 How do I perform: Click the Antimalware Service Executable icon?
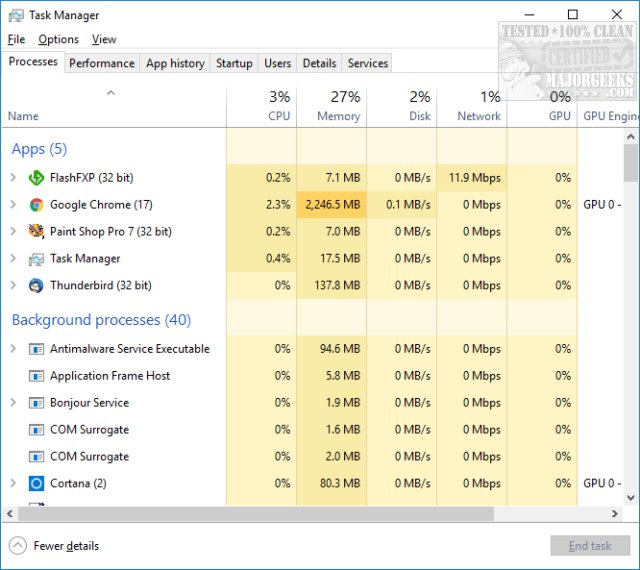point(36,349)
